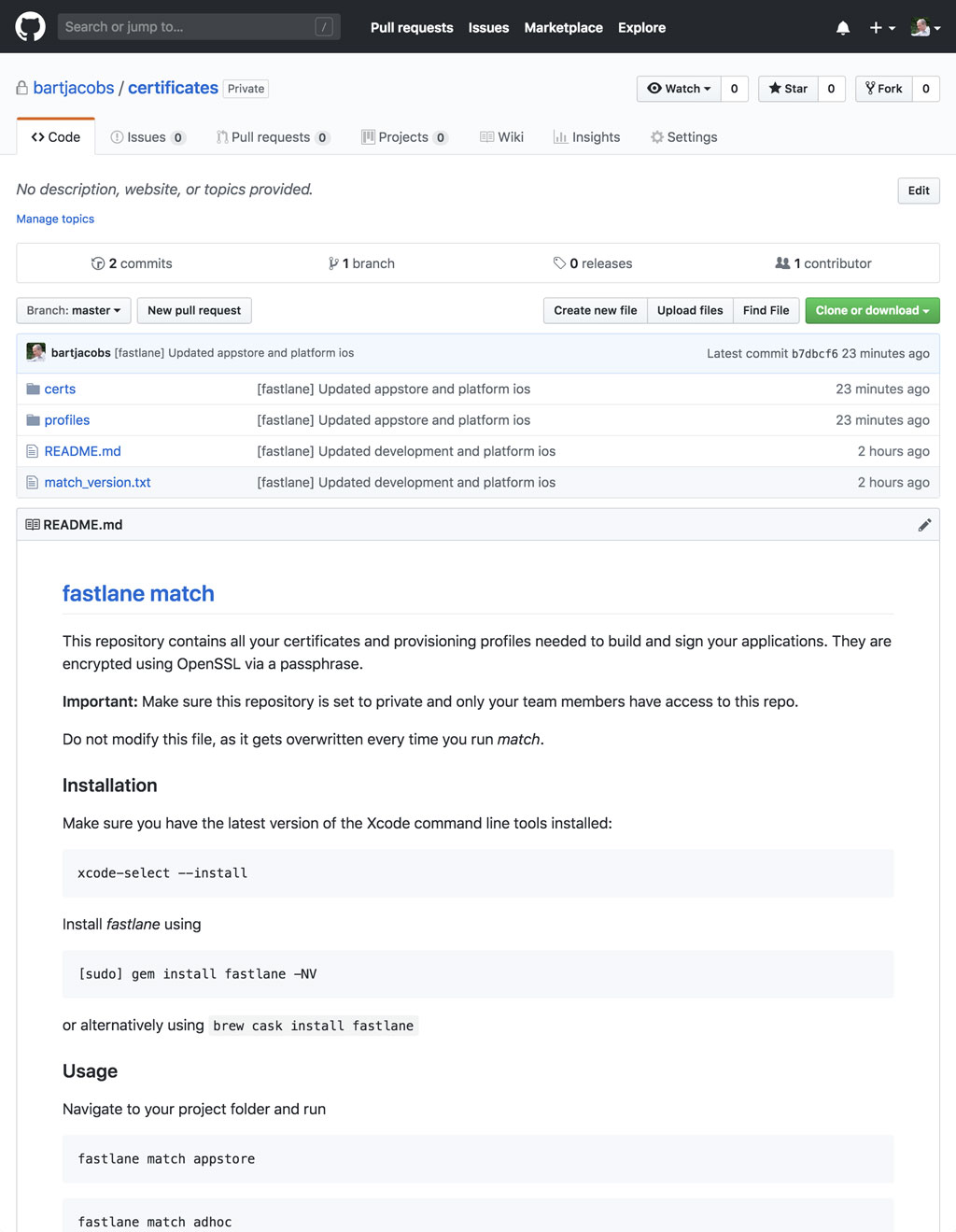956x1232 pixels.
Task: Click the tag icon next to '0 releases'
Action: point(560,262)
